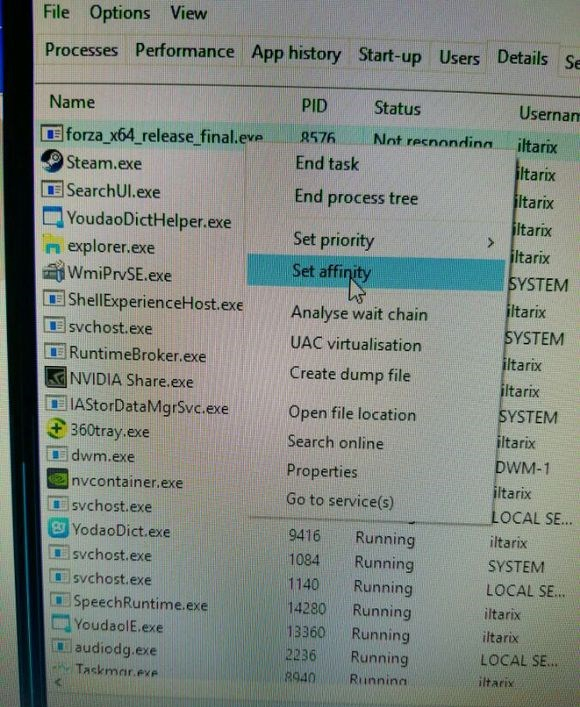Viewport: 580px width, 707px height.
Task: Select the nvcontainer.exe process name
Action: pos(127,482)
